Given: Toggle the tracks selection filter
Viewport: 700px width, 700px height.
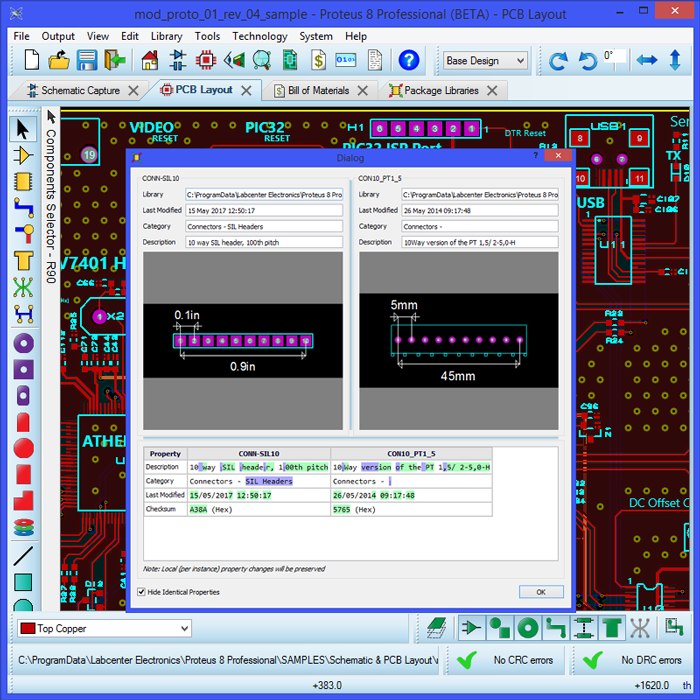Looking at the screenshot, I should coord(556,628).
